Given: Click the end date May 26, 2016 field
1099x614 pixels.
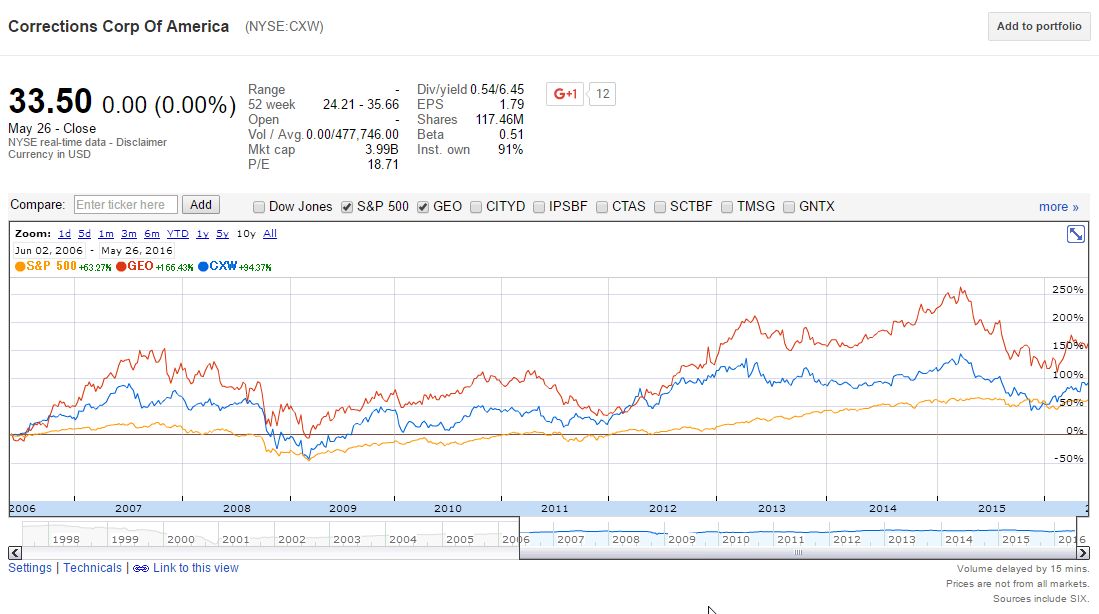Looking at the screenshot, I should click(137, 250).
